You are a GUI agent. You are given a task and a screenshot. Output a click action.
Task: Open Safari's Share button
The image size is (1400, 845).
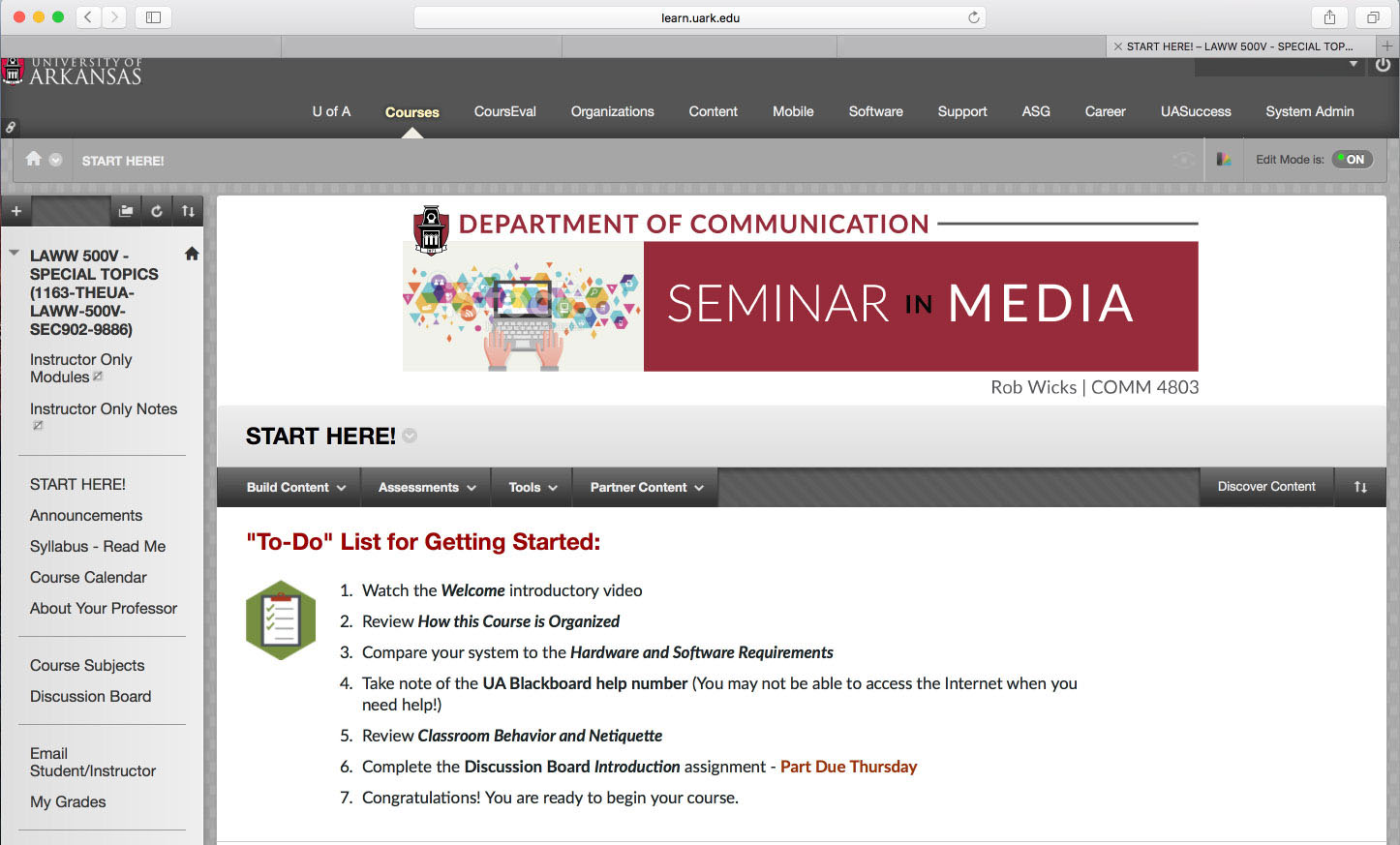pyautogui.click(x=1329, y=16)
